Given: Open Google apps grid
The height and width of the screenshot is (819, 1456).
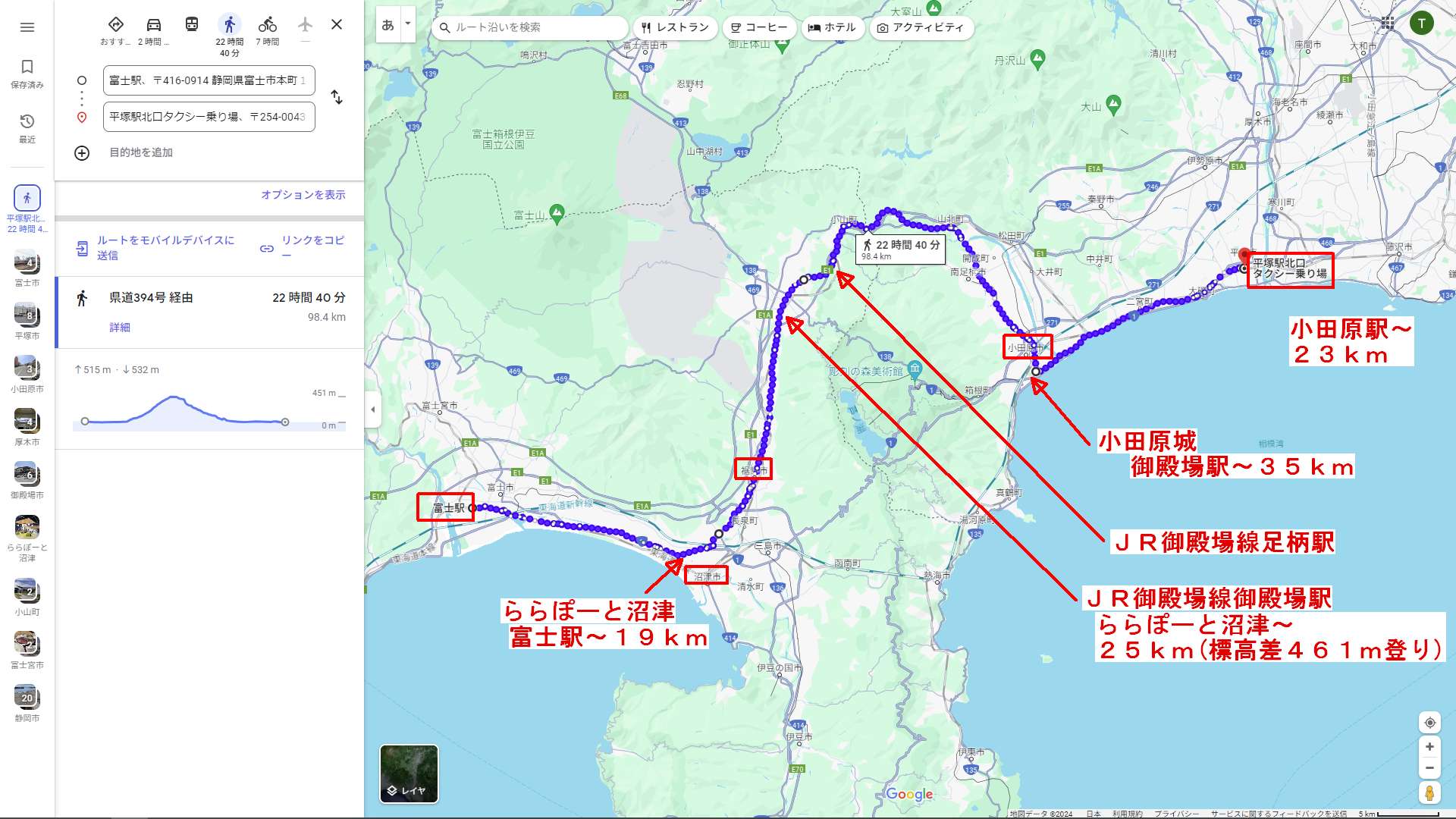Looking at the screenshot, I should (1388, 23).
